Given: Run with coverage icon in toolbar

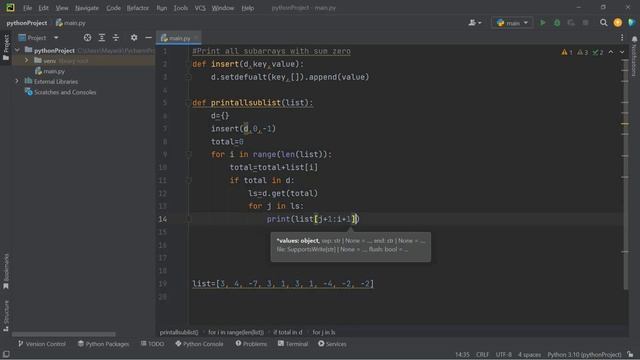Looking at the screenshot, I should 571,23.
